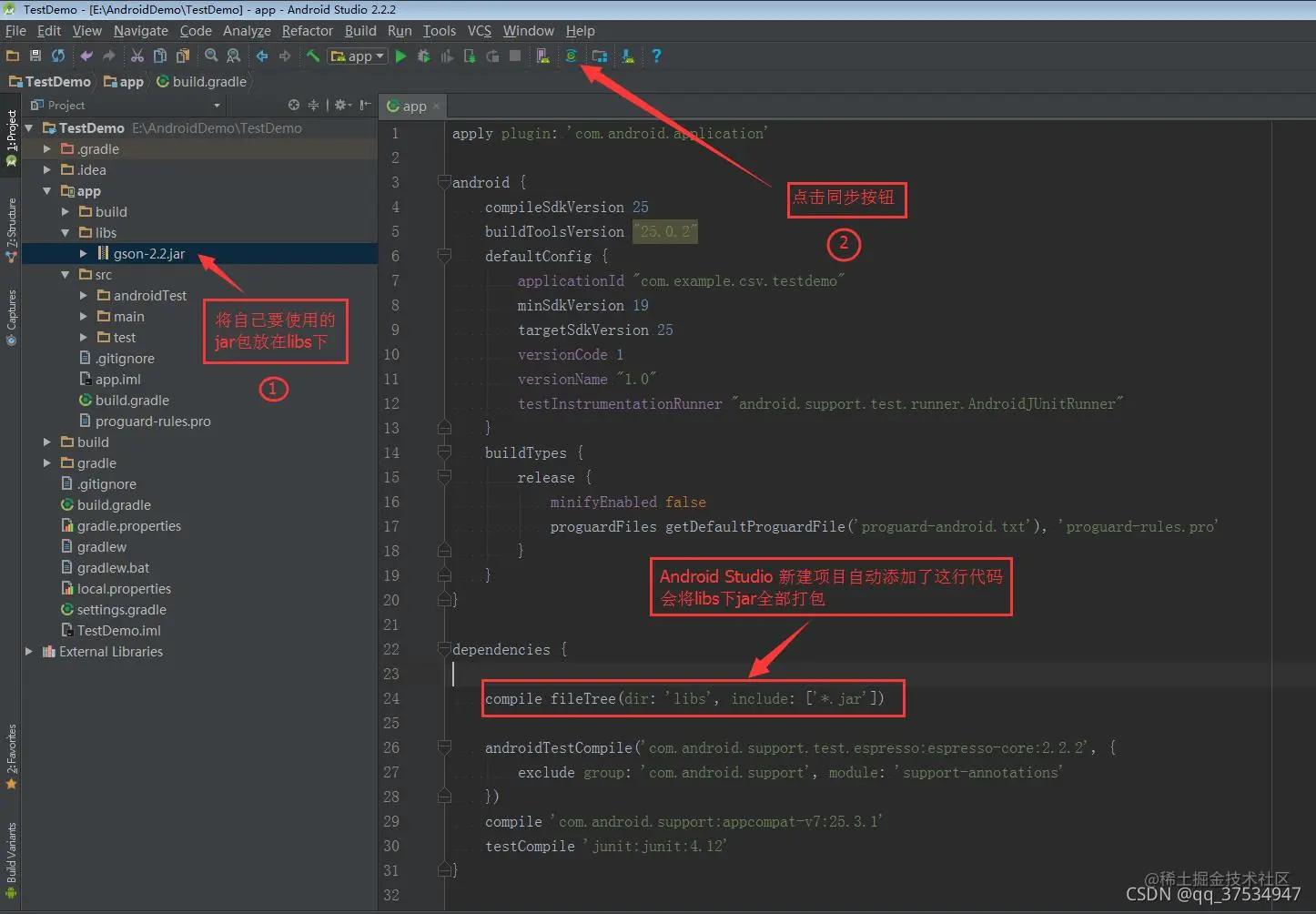Hide the Project tool window
The image size is (1316, 914).
(365, 105)
